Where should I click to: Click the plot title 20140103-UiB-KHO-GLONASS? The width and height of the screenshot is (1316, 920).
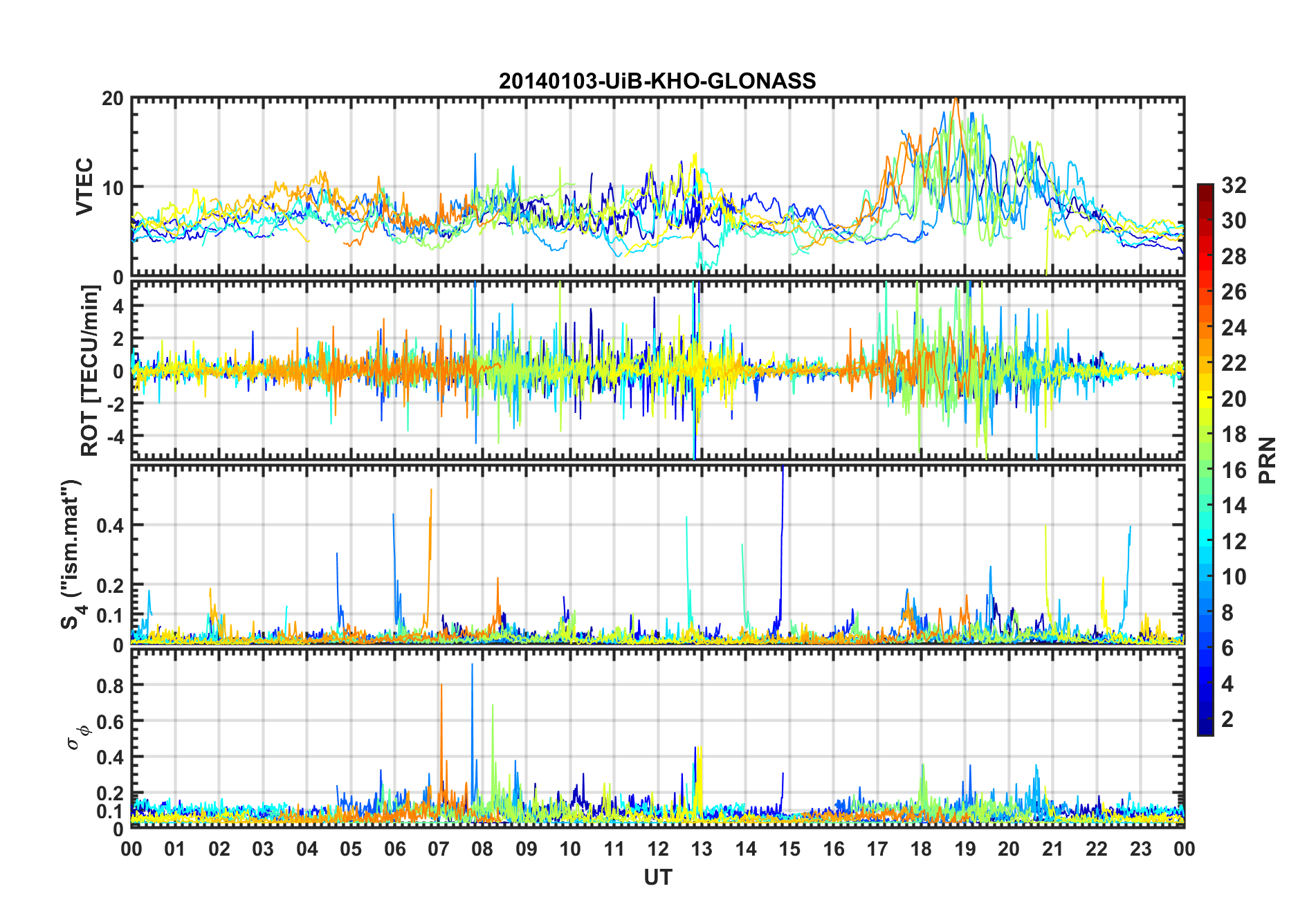pyautogui.click(x=657, y=81)
